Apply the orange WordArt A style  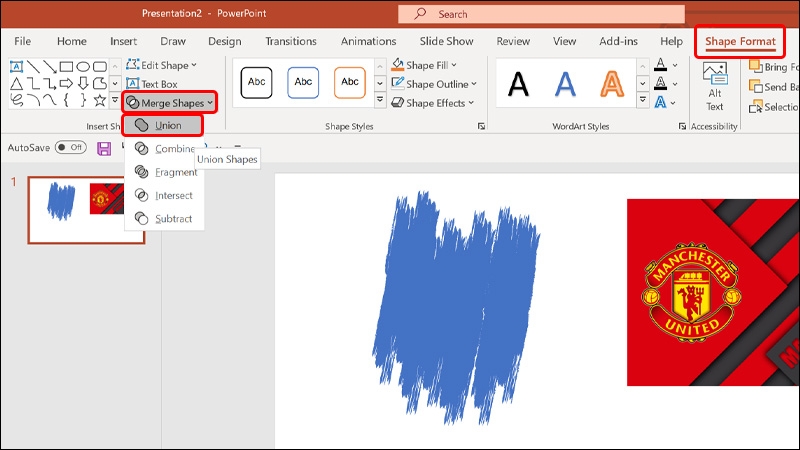point(612,84)
